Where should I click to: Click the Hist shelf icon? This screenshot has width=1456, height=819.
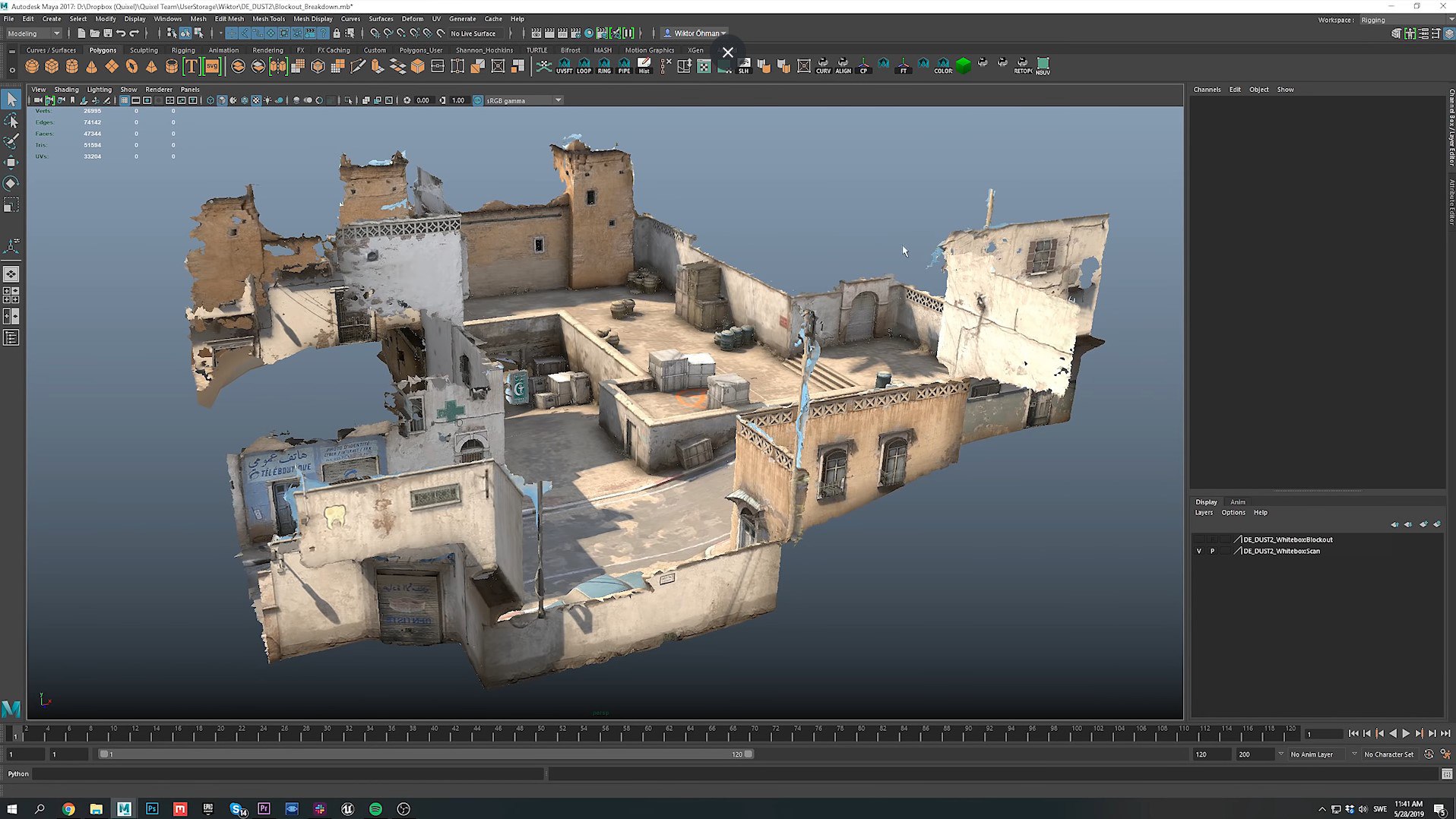pos(644,67)
